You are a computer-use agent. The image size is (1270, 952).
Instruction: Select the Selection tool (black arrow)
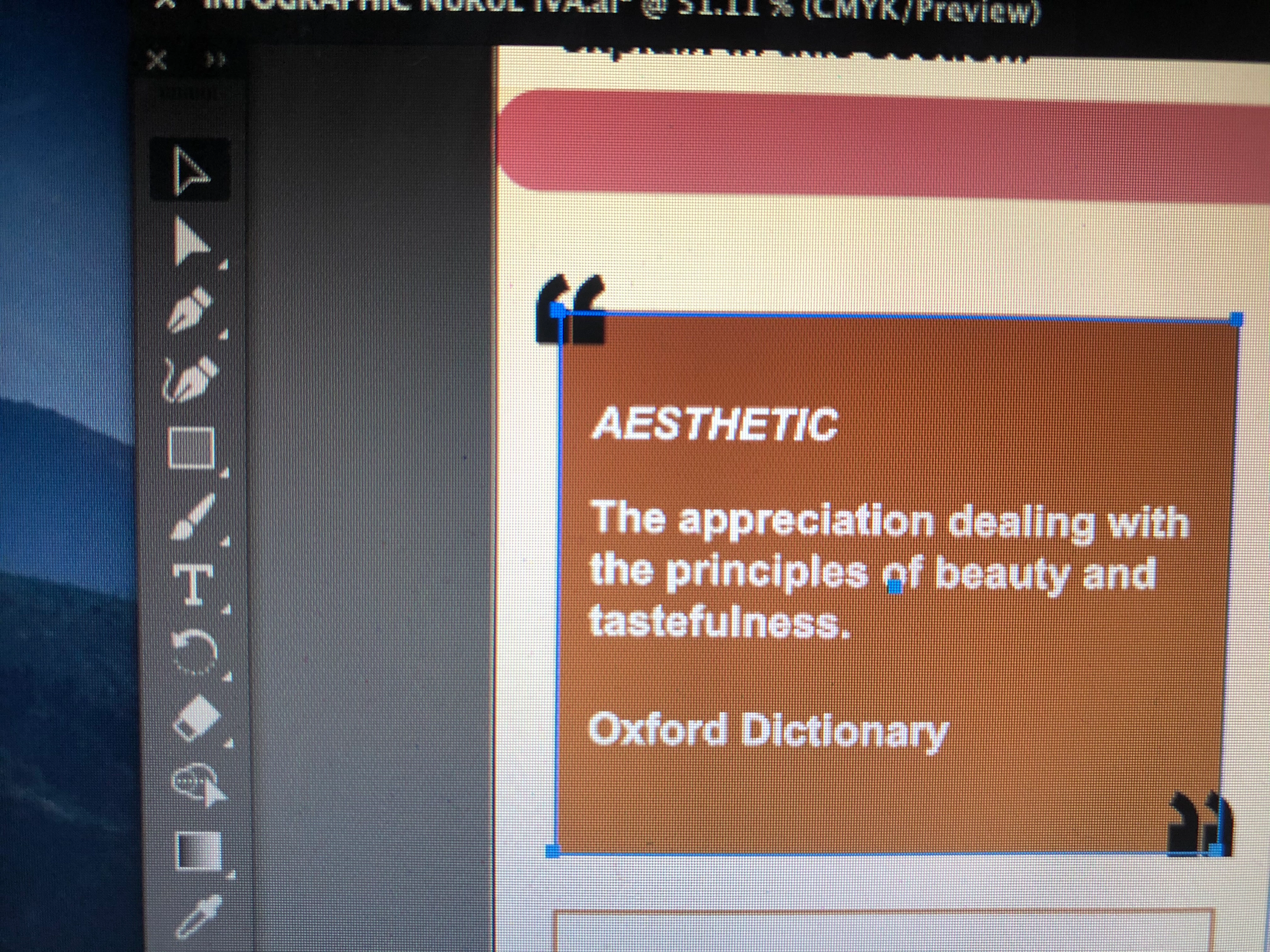tap(190, 170)
